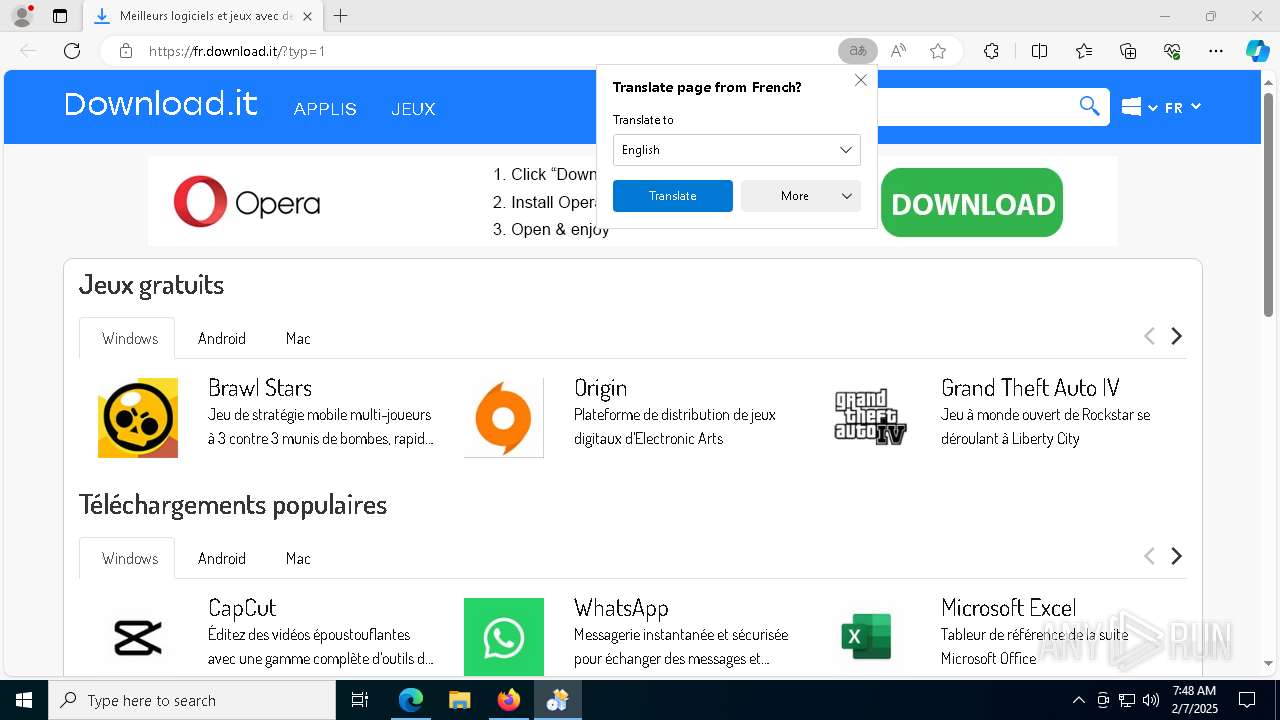Click the translate icon in address bar
Viewport: 1280px width, 720px height.
[858, 51]
